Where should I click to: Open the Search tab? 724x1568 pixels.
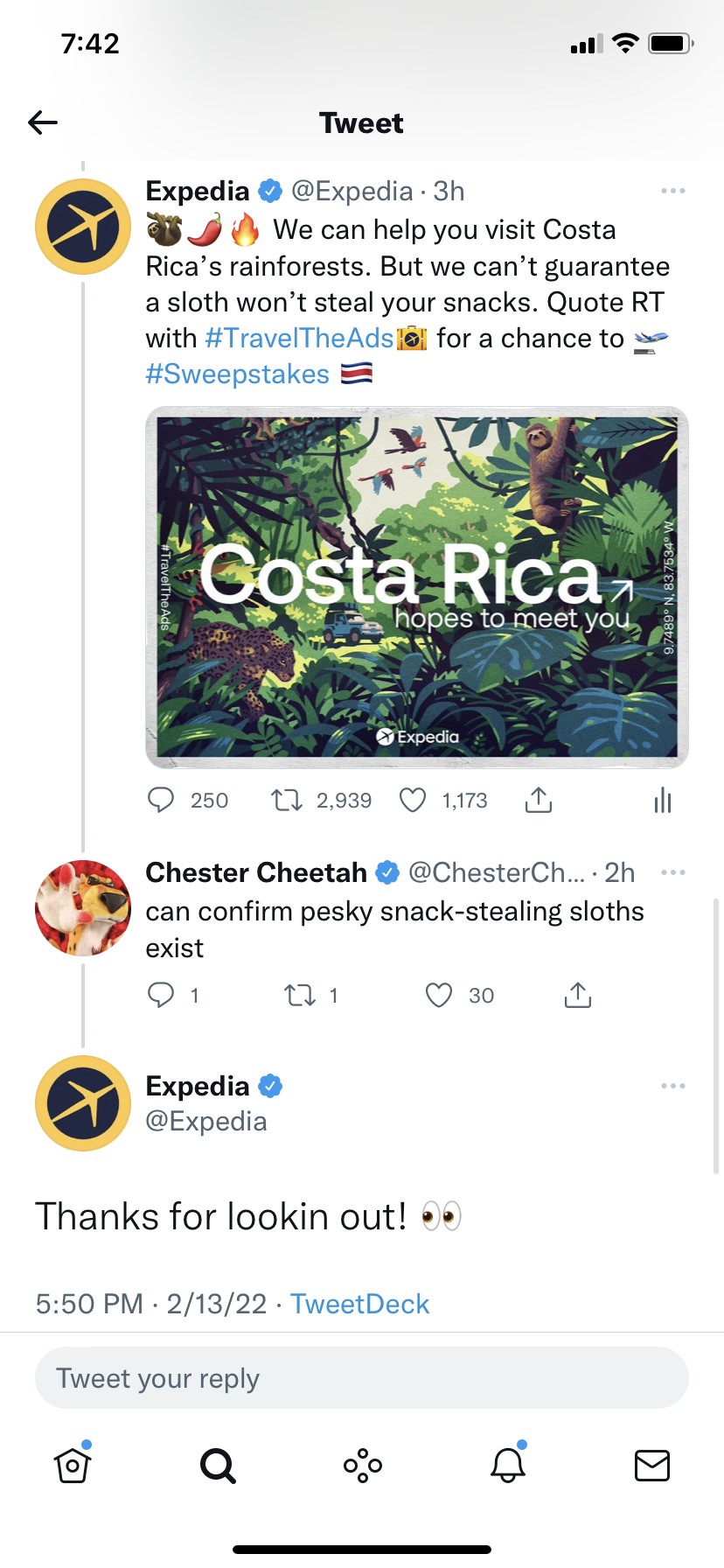pos(218,1465)
